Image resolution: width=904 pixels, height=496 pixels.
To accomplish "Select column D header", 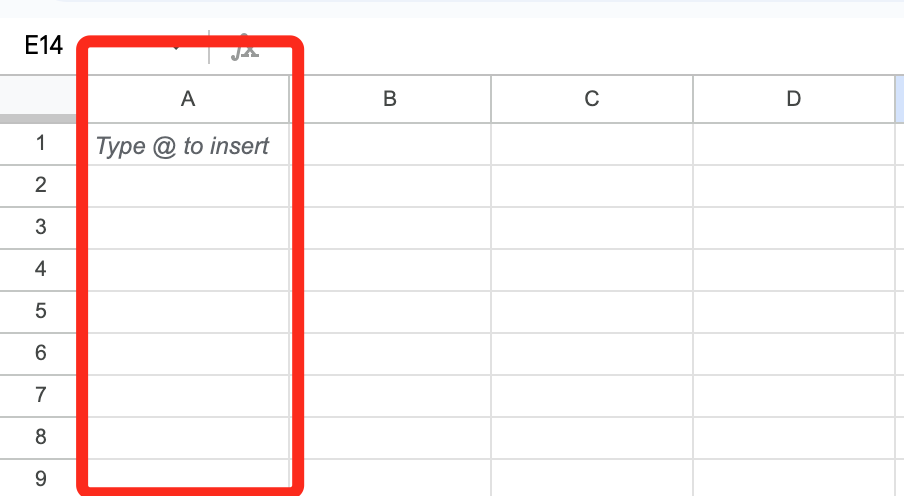I will point(793,99).
